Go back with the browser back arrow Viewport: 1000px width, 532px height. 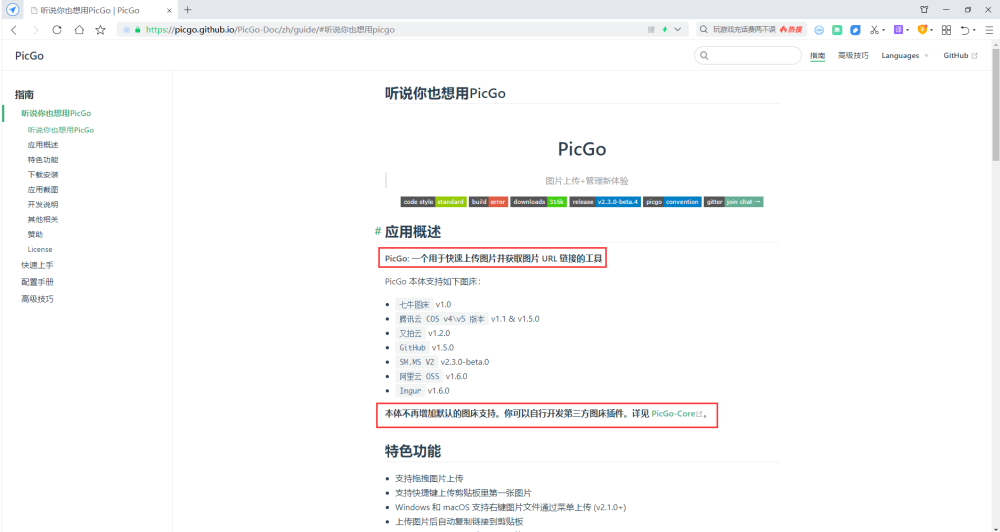pyautogui.click(x=14, y=29)
